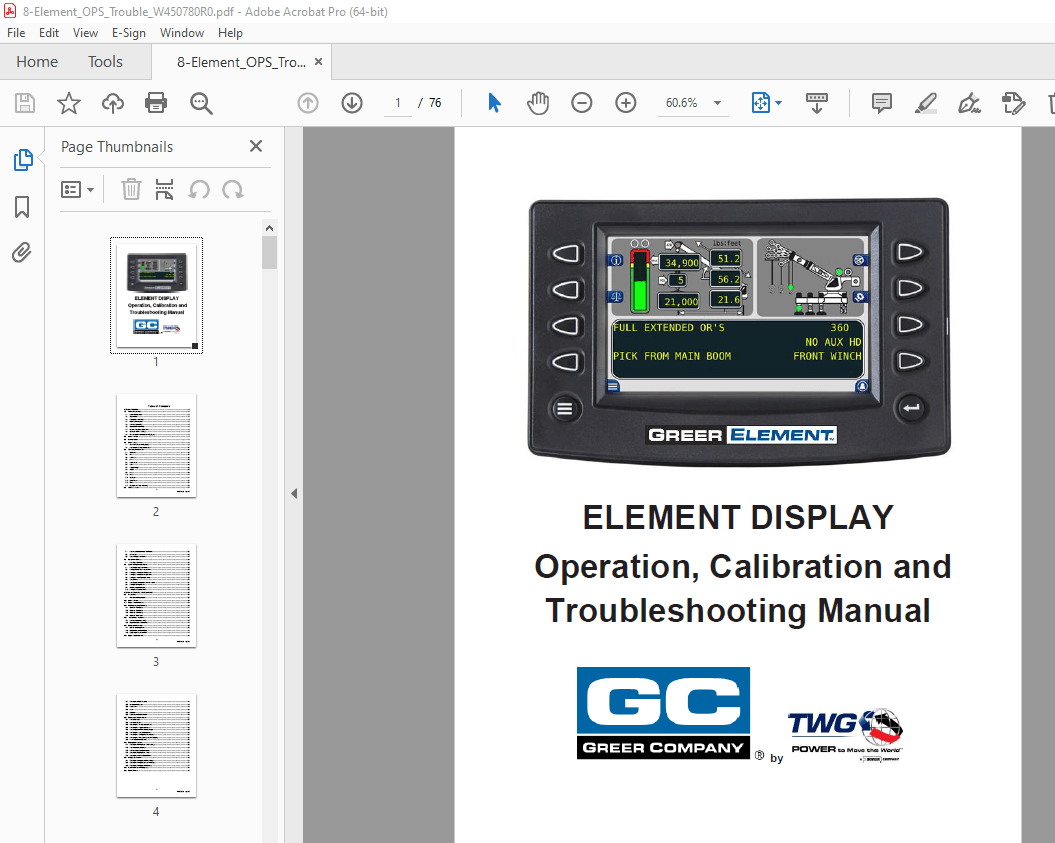This screenshot has height=843, width=1055.
Task: Select the Page Thumbnails panel icon
Action: click(x=22, y=159)
